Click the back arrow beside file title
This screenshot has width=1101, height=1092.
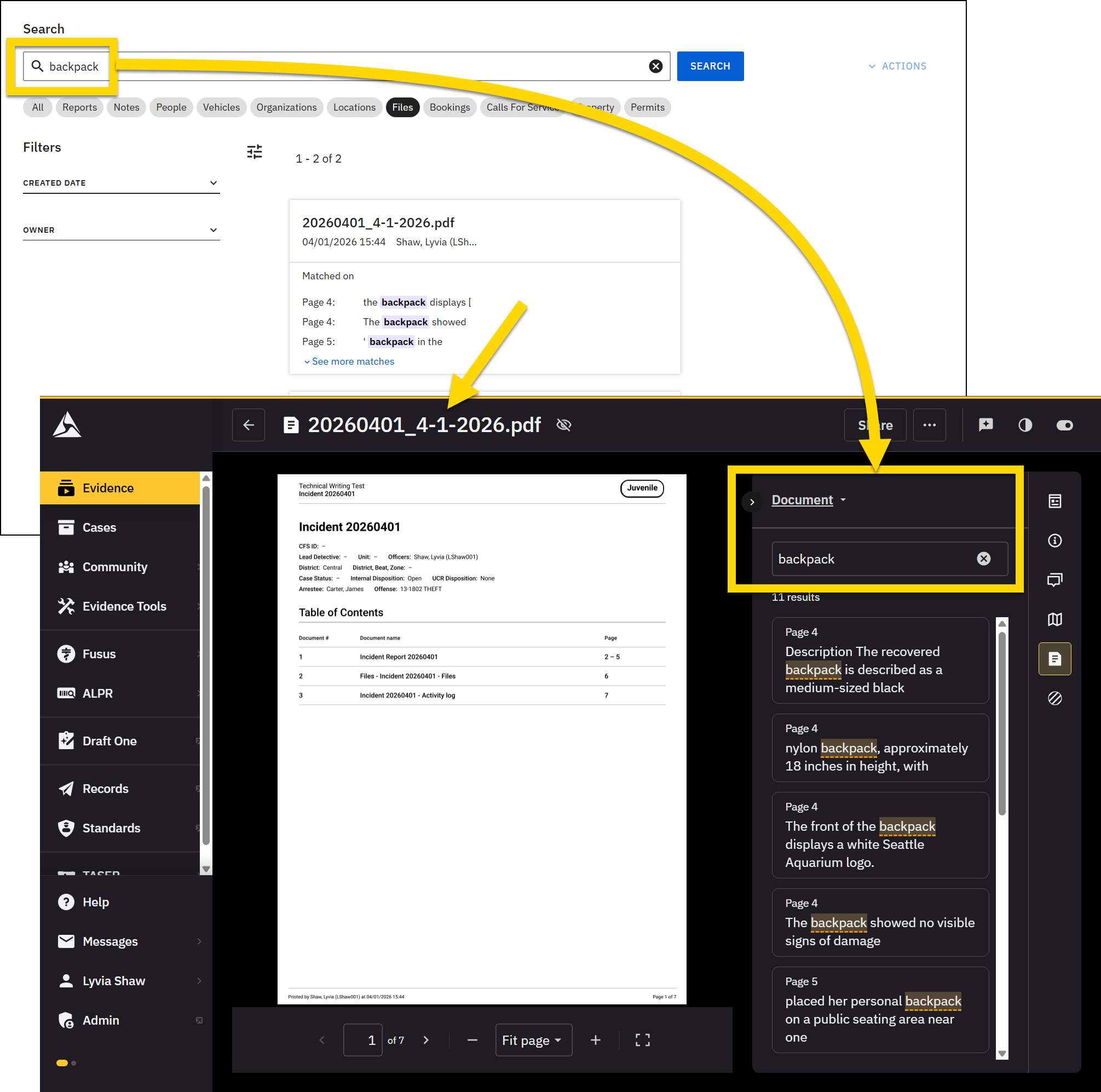249,425
